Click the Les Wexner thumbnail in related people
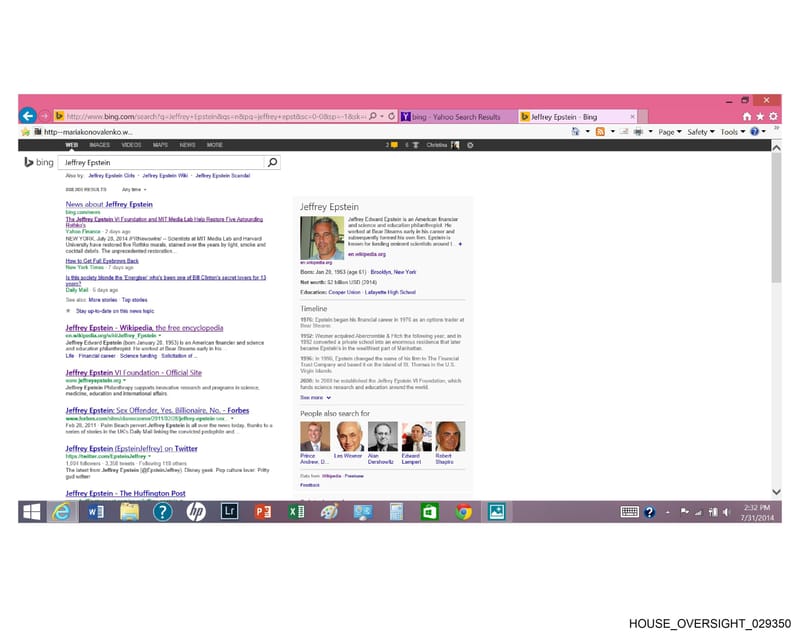Screen dimensions: 800x634 [x=349, y=436]
